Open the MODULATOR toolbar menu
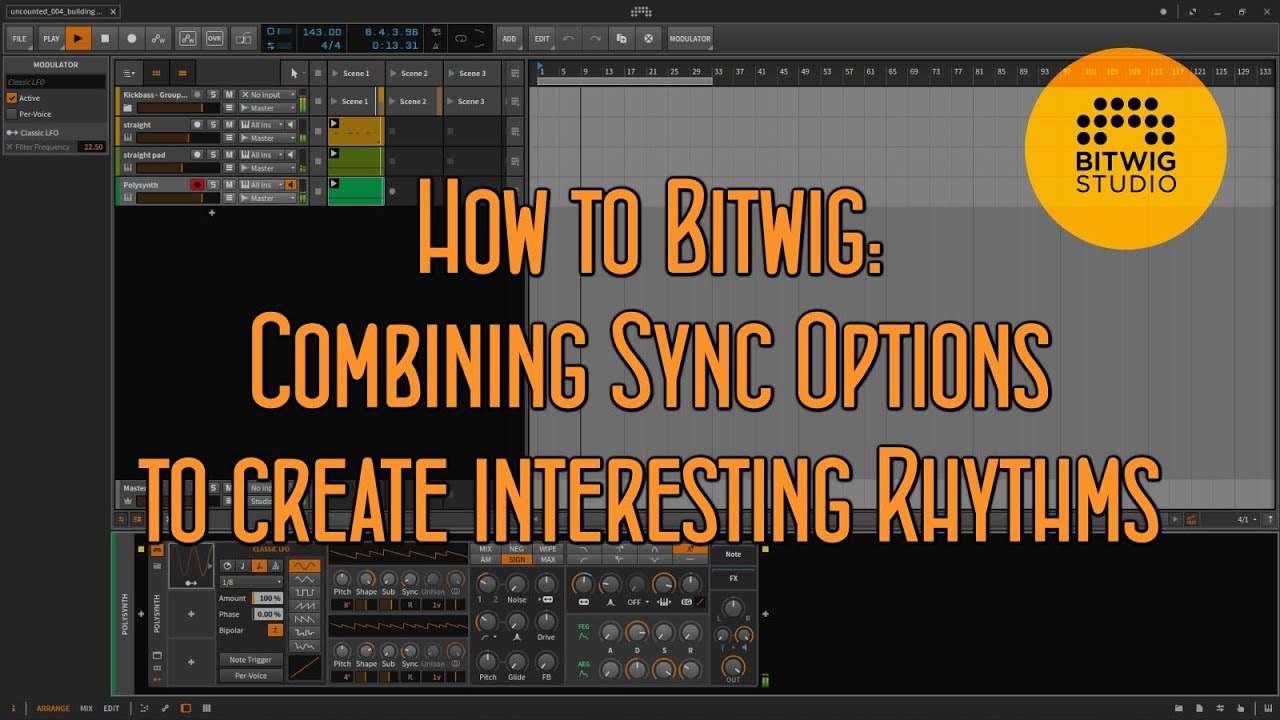 690,38
